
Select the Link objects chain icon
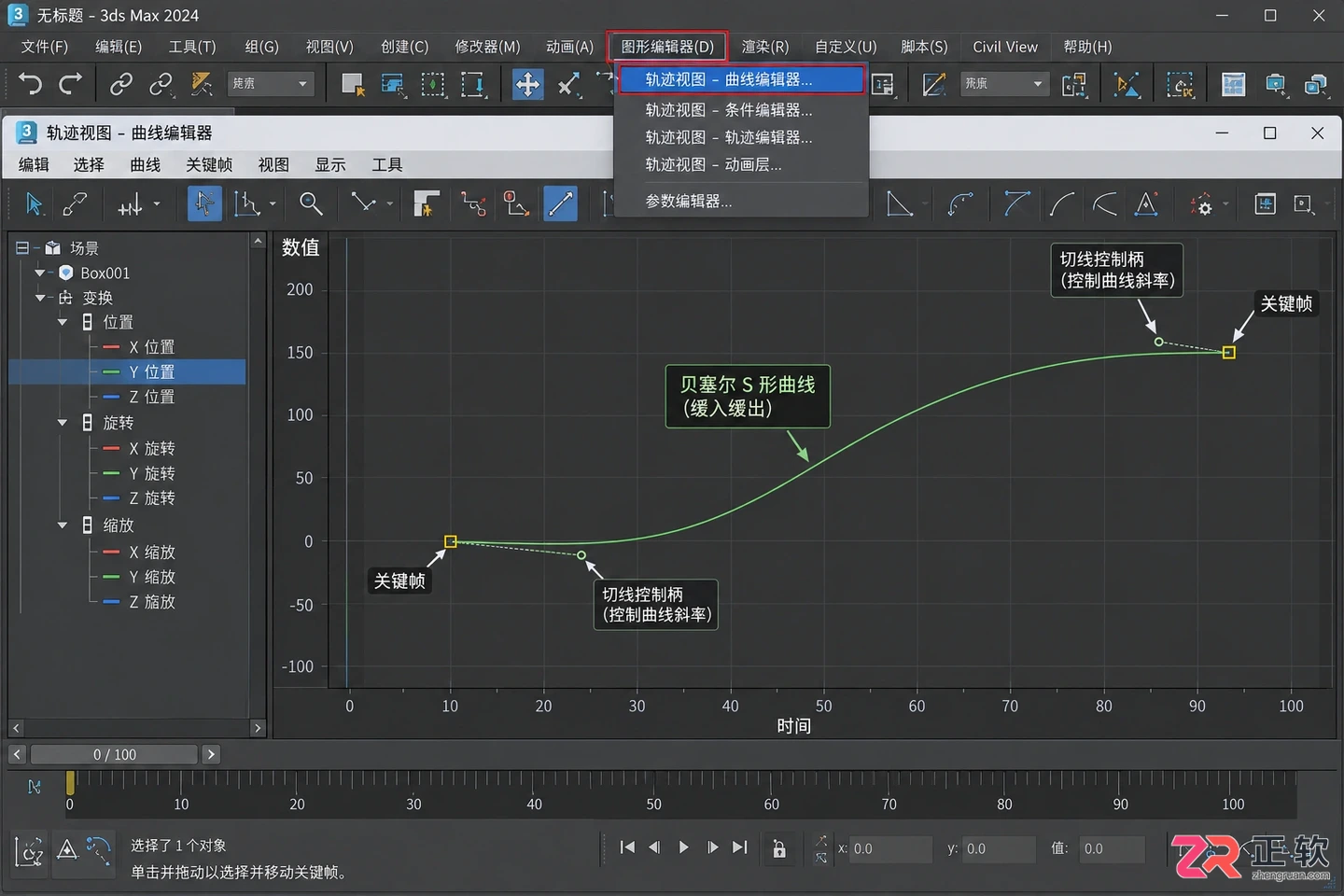pyautogui.click(x=120, y=84)
